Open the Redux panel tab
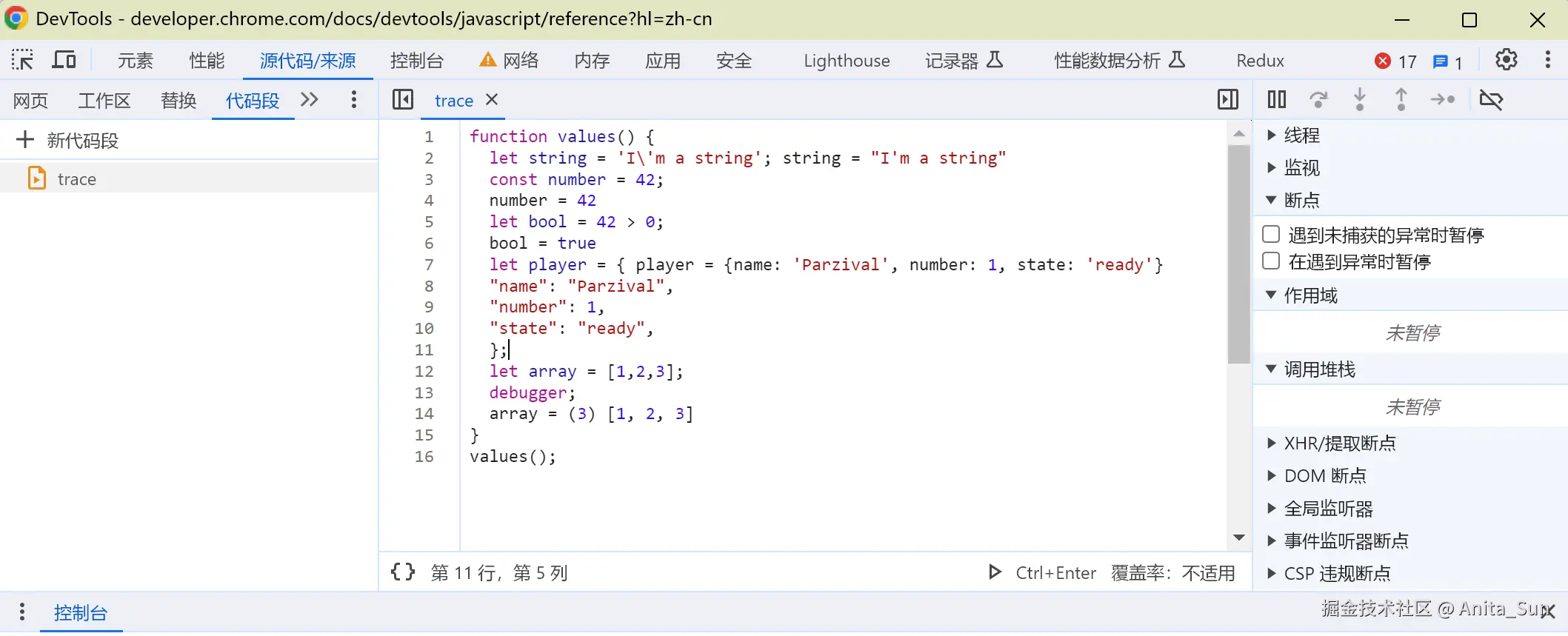This screenshot has width=1568, height=636. pyautogui.click(x=1260, y=61)
